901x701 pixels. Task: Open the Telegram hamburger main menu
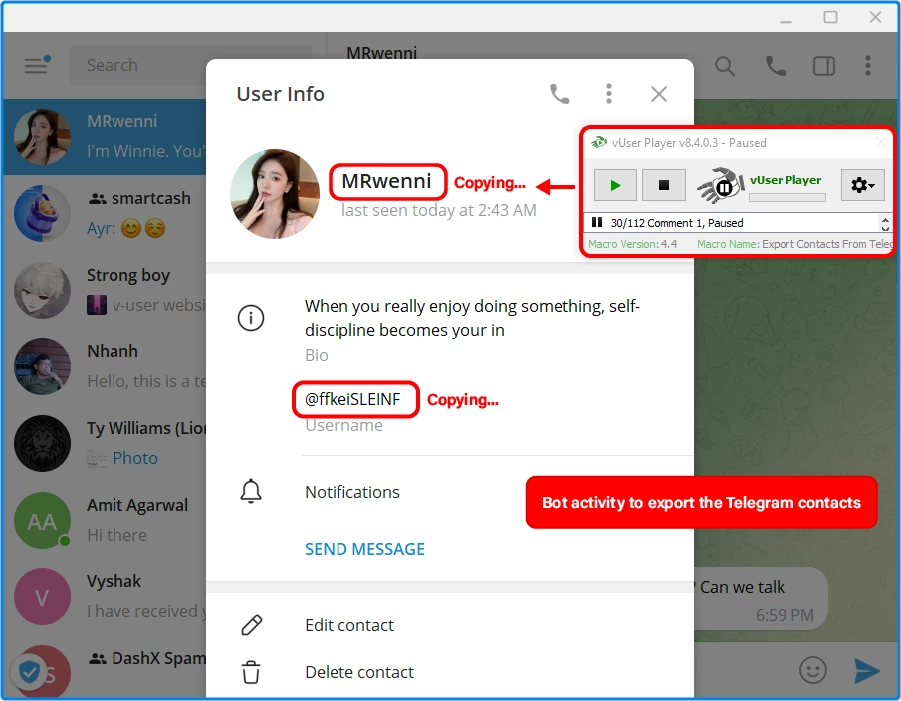[x=36, y=65]
